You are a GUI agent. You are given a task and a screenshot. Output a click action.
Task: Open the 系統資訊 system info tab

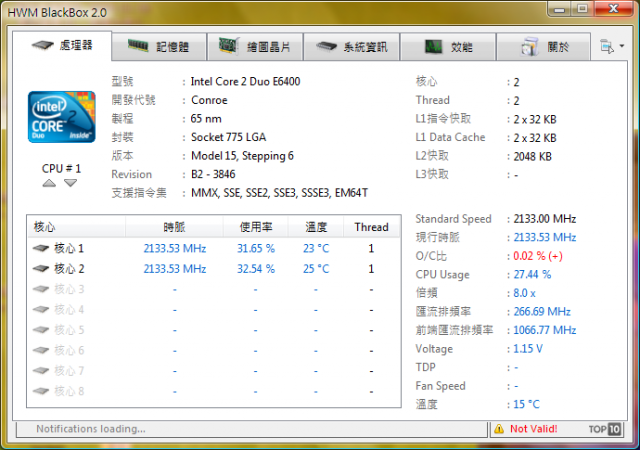[351, 47]
